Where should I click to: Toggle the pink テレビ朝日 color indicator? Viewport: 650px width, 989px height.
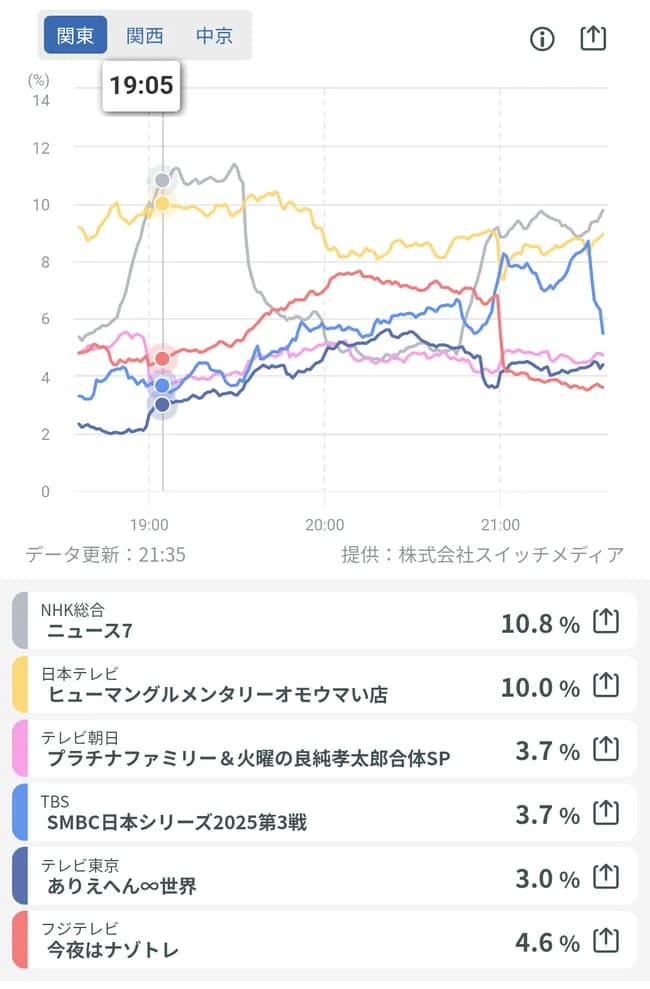(17, 749)
